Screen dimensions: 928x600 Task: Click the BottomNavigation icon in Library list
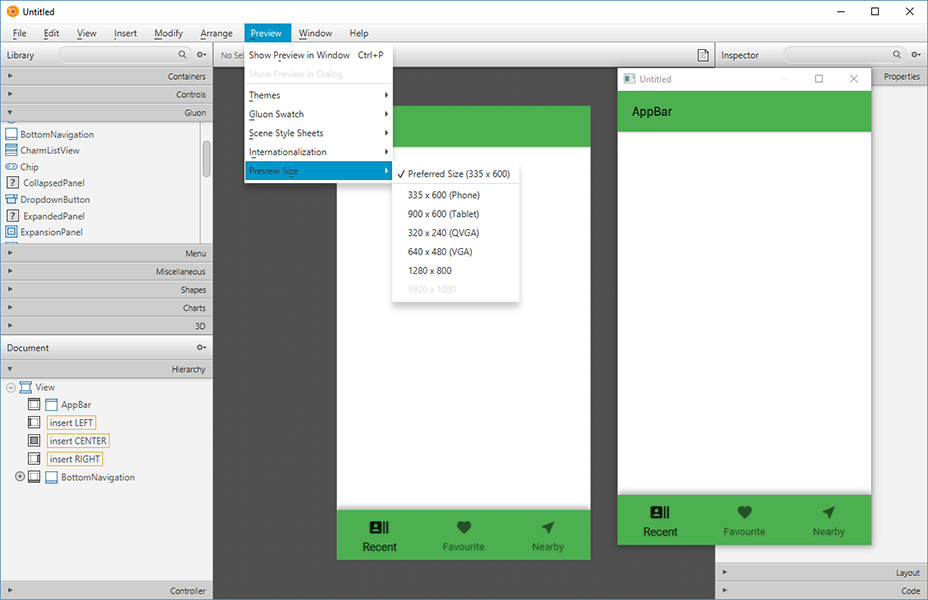[x=11, y=134]
